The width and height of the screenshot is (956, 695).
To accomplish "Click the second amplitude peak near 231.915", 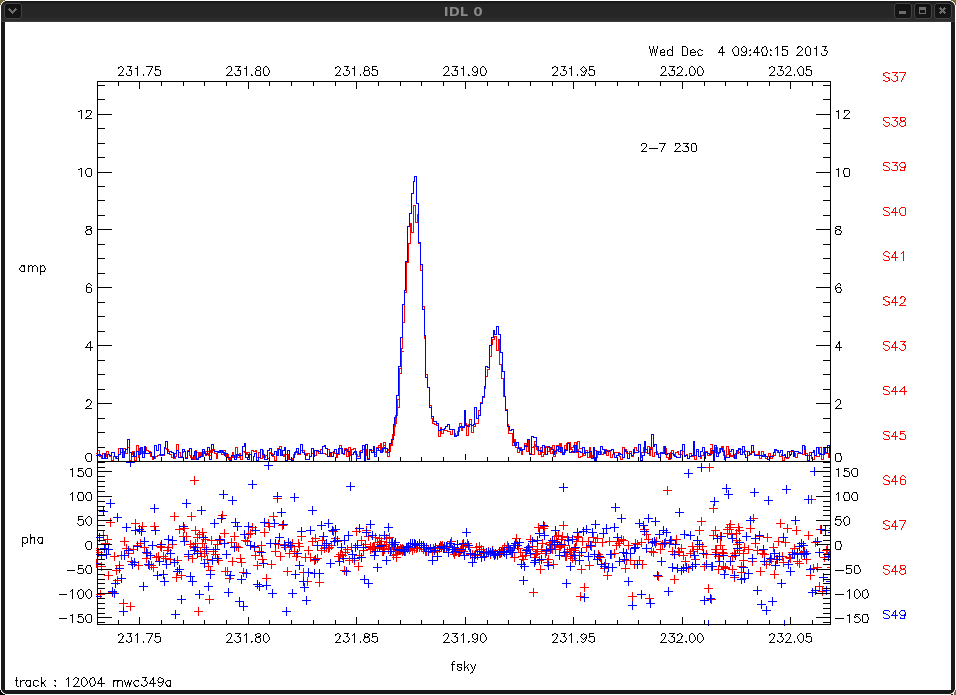I will (x=496, y=330).
